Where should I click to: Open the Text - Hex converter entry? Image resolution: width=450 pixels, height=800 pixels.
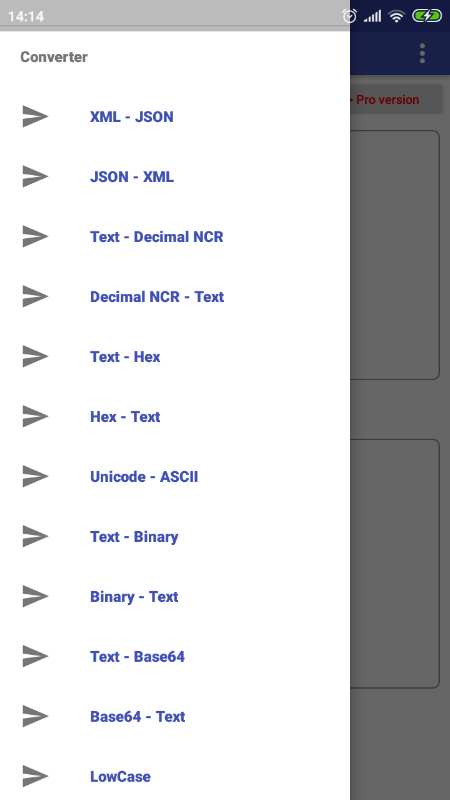coord(175,357)
